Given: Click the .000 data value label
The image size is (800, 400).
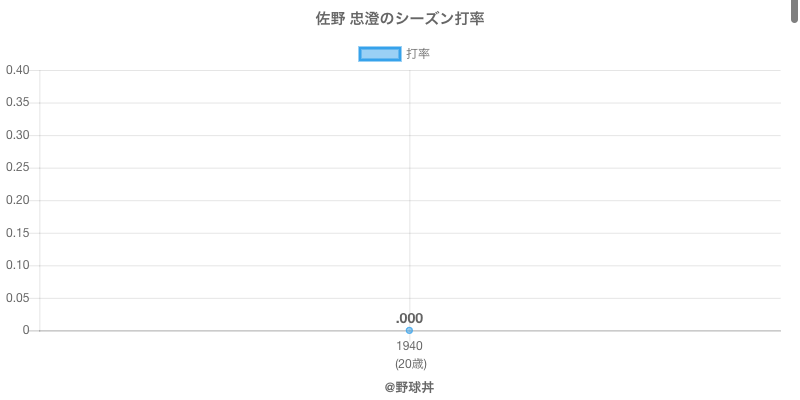Looking at the screenshot, I should coord(410,318).
